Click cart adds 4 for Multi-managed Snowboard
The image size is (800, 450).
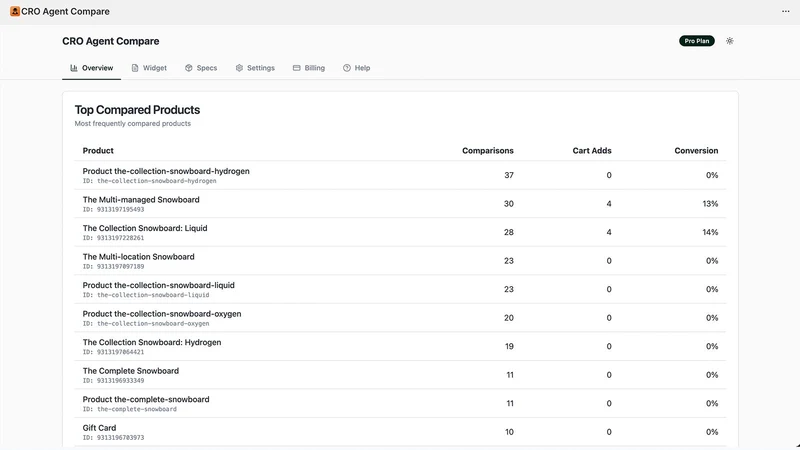point(609,204)
